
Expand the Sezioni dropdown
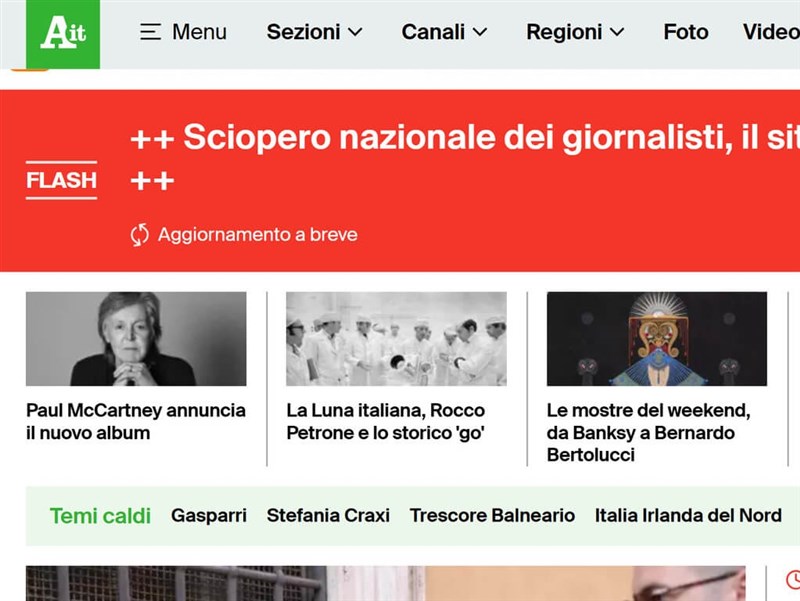point(314,32)
